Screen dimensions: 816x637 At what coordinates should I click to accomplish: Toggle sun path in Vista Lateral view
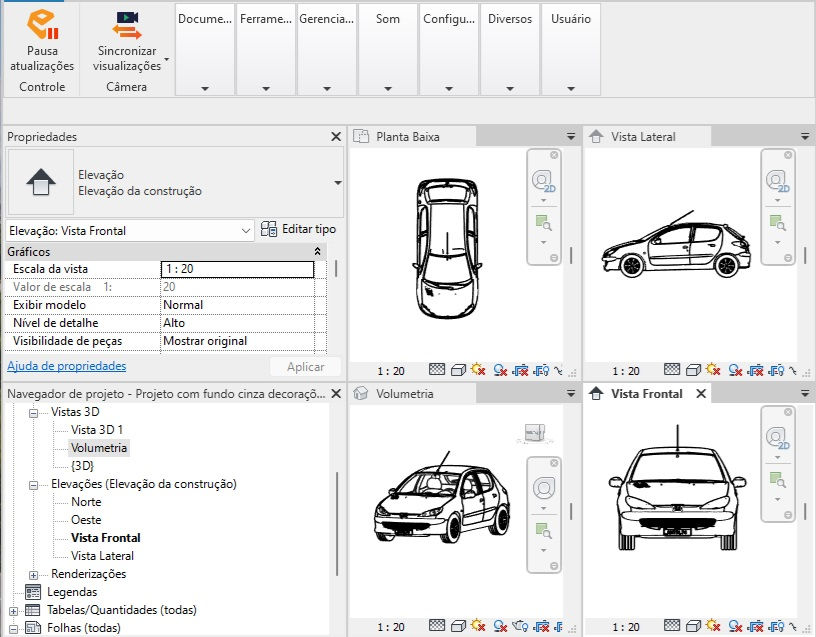point(713,370)
